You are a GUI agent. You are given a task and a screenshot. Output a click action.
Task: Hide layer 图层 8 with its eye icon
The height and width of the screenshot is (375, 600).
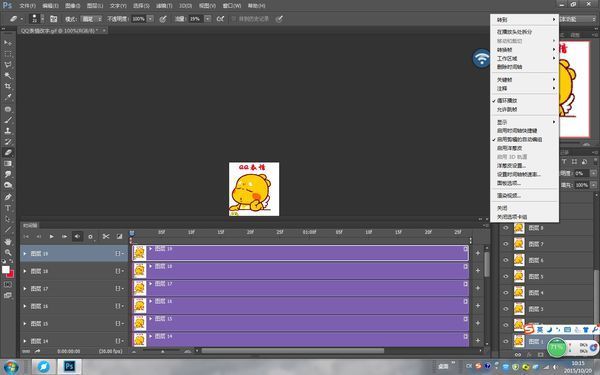[x=506, y=228]
